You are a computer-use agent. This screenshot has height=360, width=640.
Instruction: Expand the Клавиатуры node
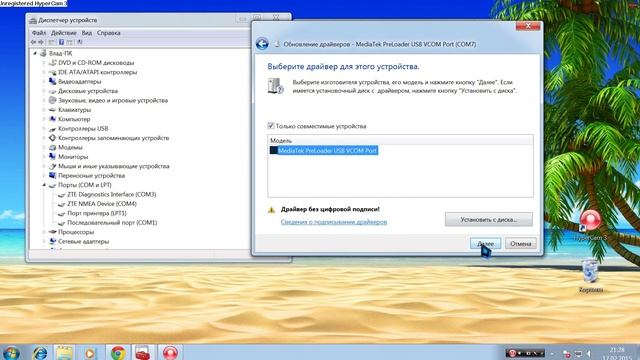coord(44,109)
